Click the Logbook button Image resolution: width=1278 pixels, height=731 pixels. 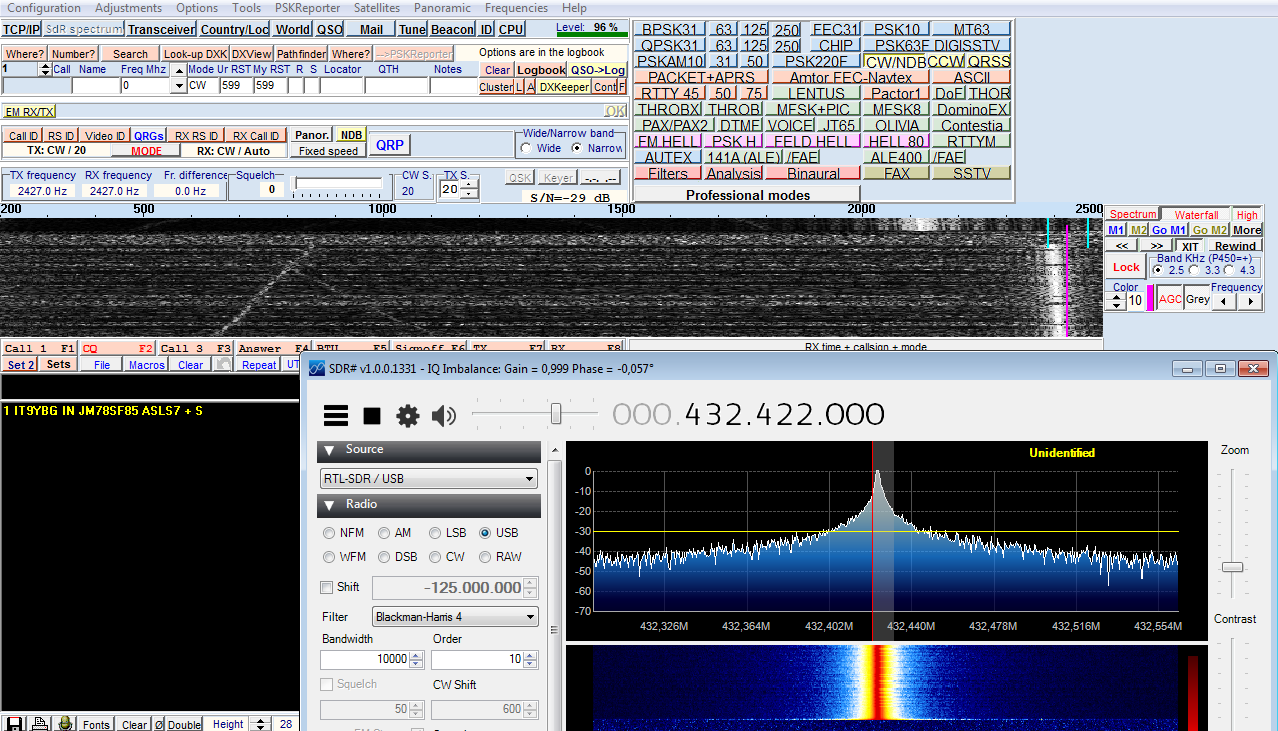[541, 70]
